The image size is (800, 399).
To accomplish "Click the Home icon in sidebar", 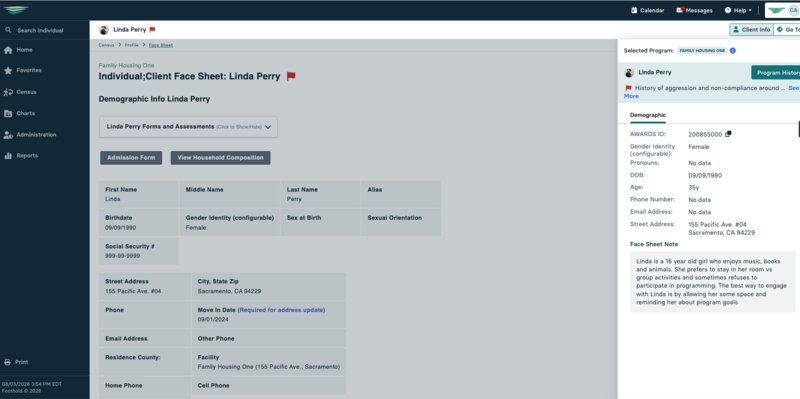I will click(x=8, y=50).
